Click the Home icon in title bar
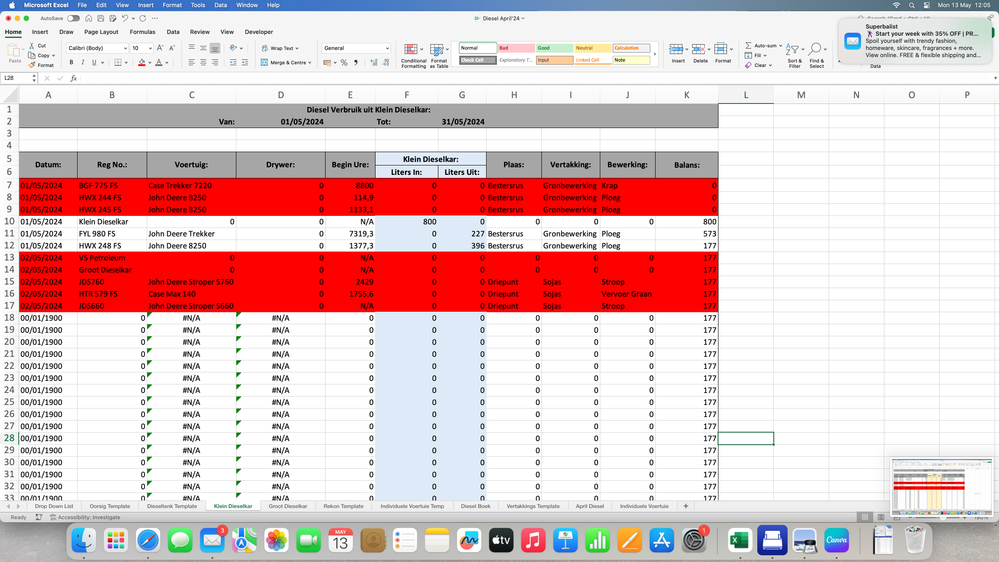 (89, 18)
